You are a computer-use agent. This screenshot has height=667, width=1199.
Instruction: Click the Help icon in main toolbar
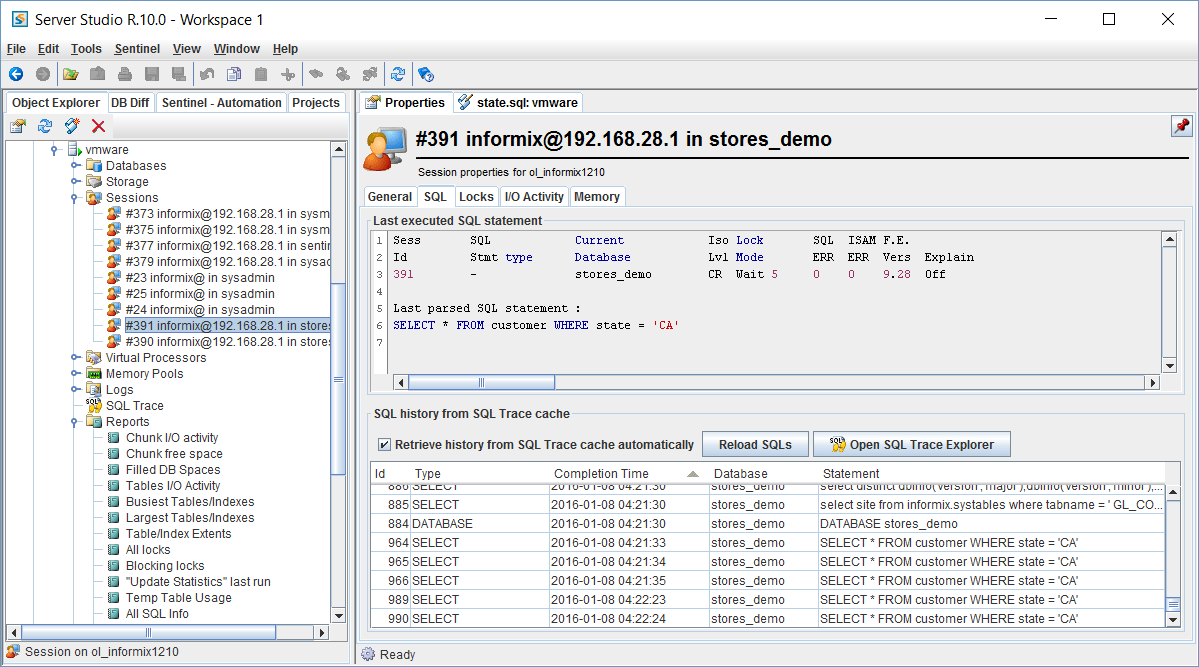425,74
